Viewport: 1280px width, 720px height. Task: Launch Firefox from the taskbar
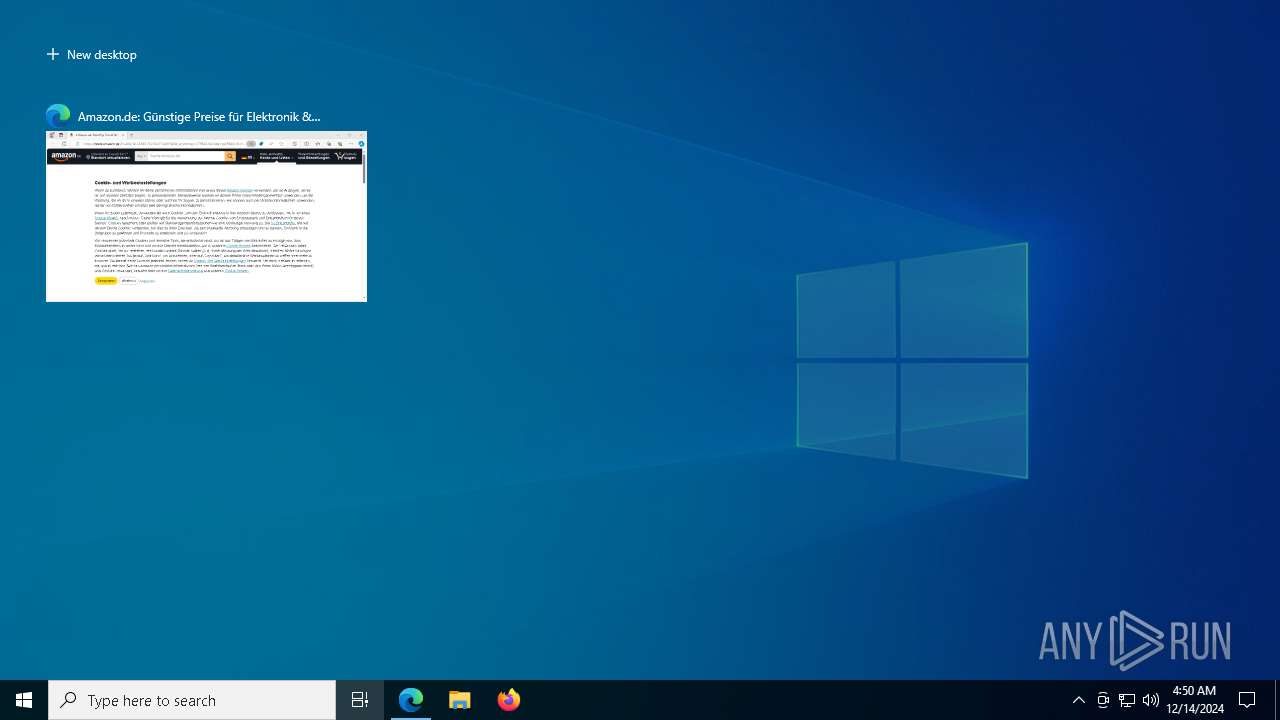(x=509, y=700)
